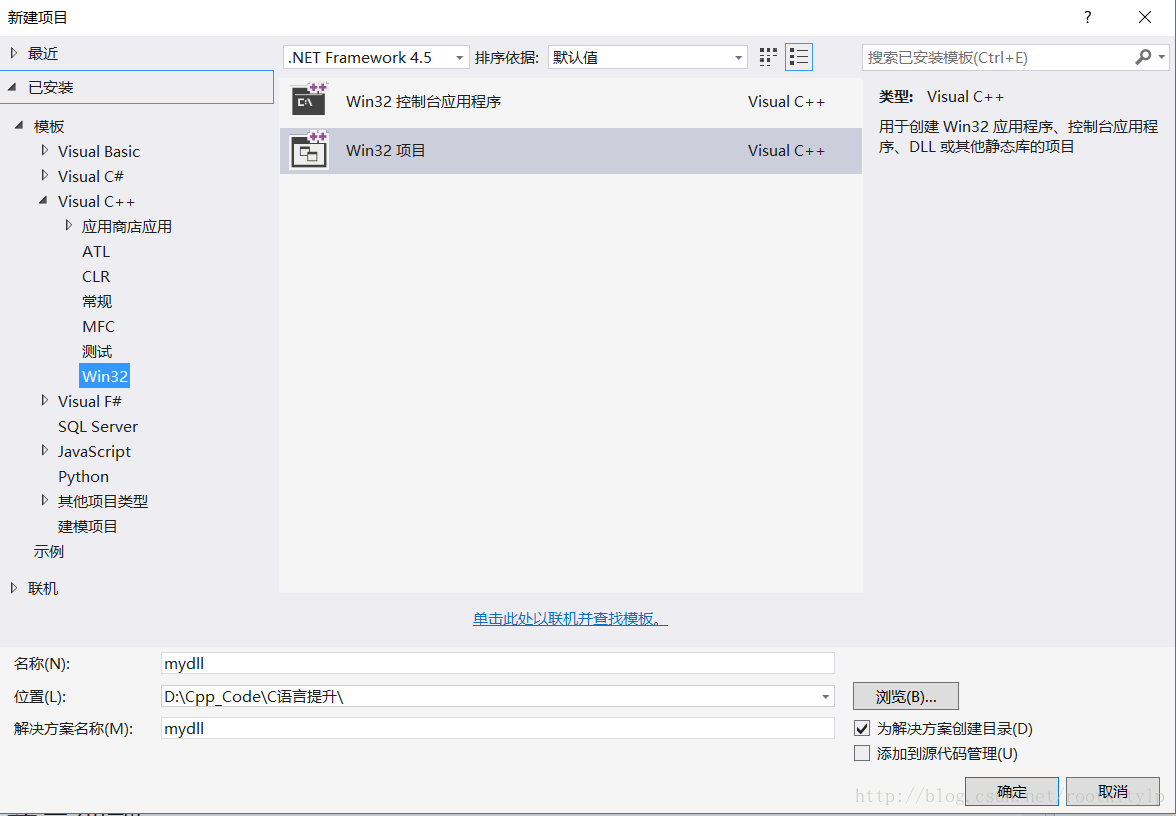
Task: Click the 单击此处以联机并查找模板 link
Action: [x=570, y=618]
